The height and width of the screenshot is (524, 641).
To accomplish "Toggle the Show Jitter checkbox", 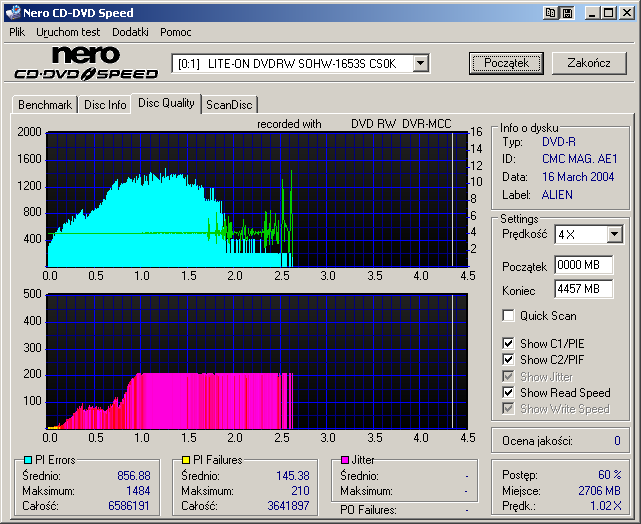I will (x=508, y=376).
